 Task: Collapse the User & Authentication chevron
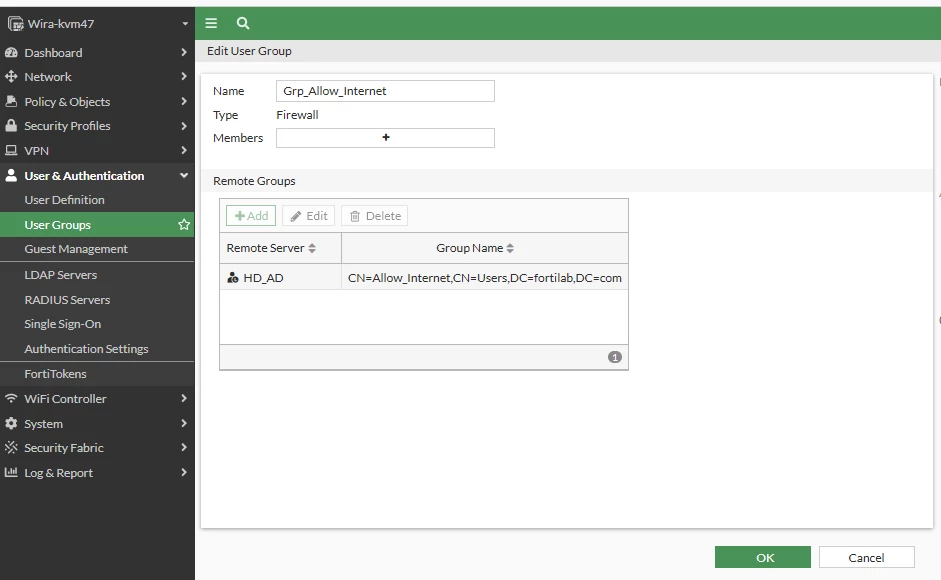point(184,175)
